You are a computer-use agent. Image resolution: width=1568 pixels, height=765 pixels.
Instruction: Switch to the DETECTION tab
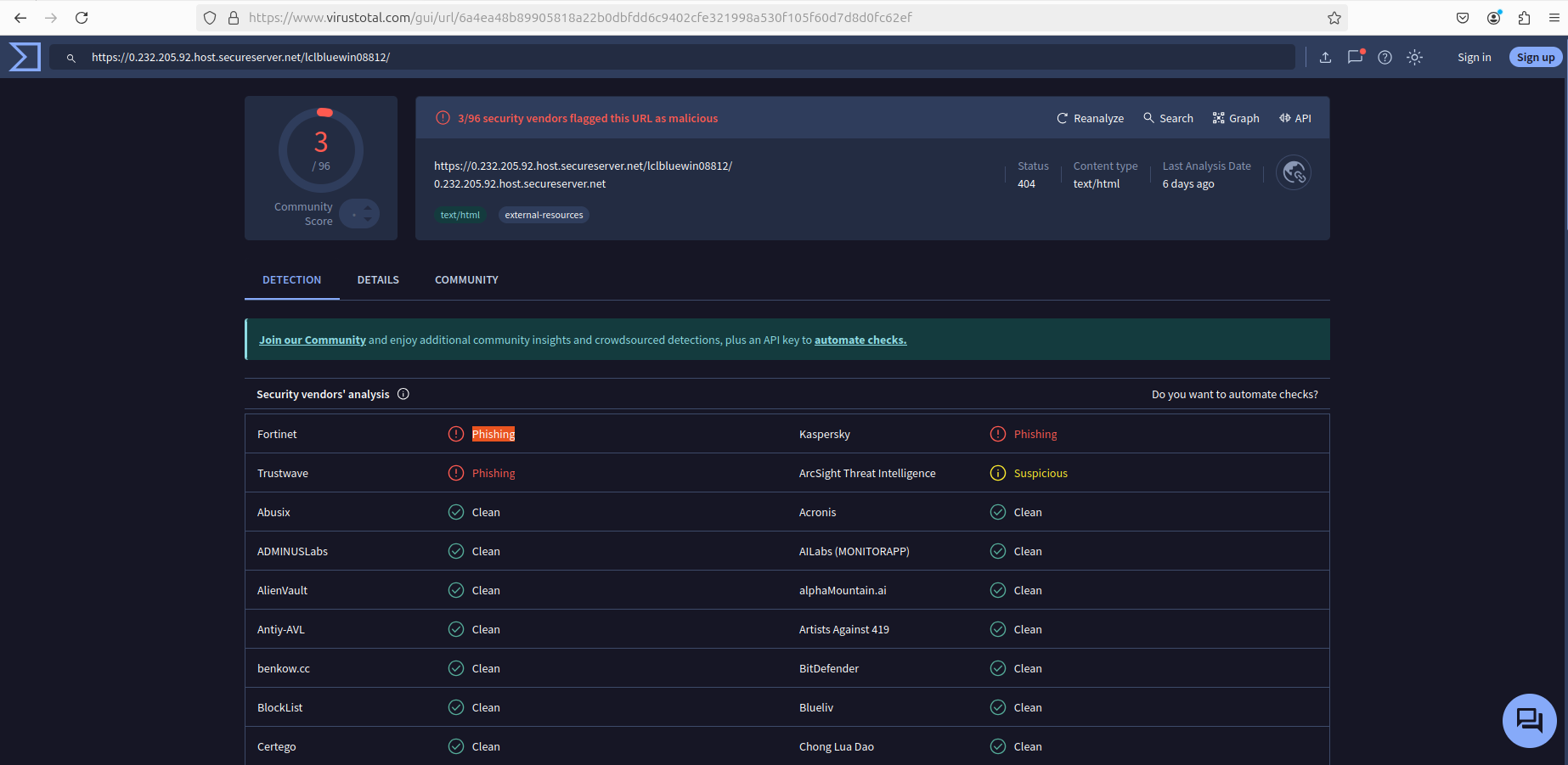coord(291,280)
